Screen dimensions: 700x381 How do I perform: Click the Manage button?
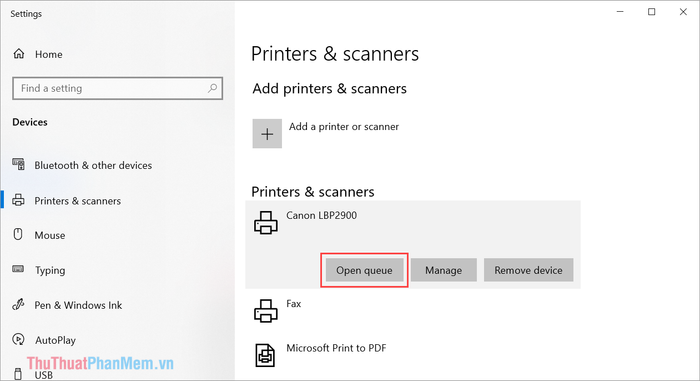pyautogui.click(x=444, y=270)
